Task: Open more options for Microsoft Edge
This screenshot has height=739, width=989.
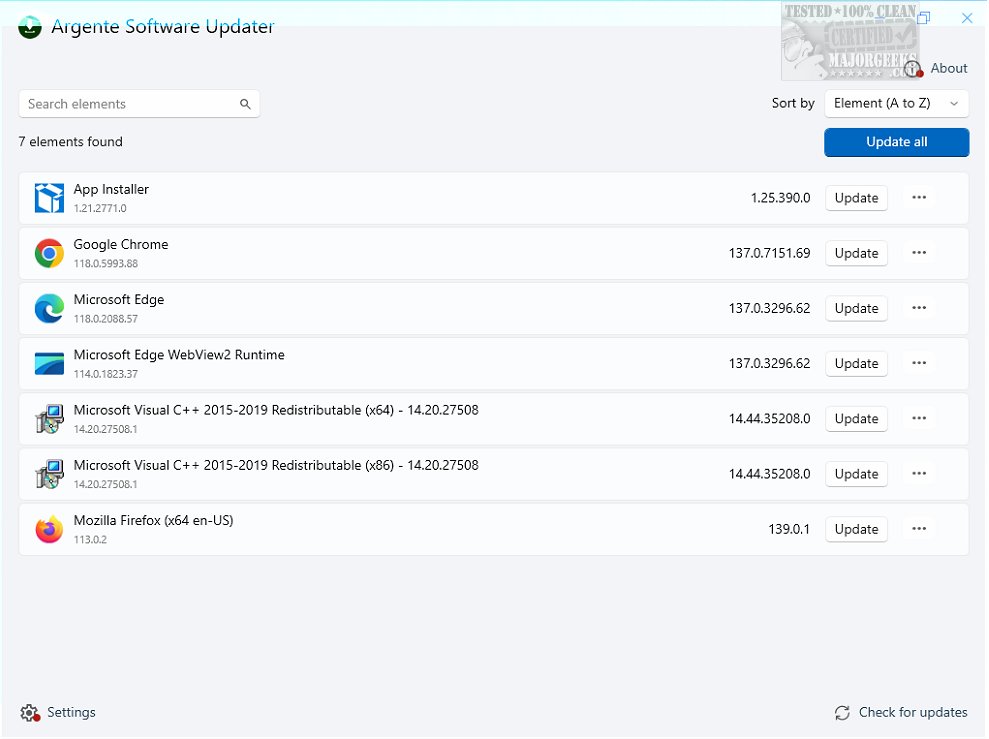Action: click(919, 308)
